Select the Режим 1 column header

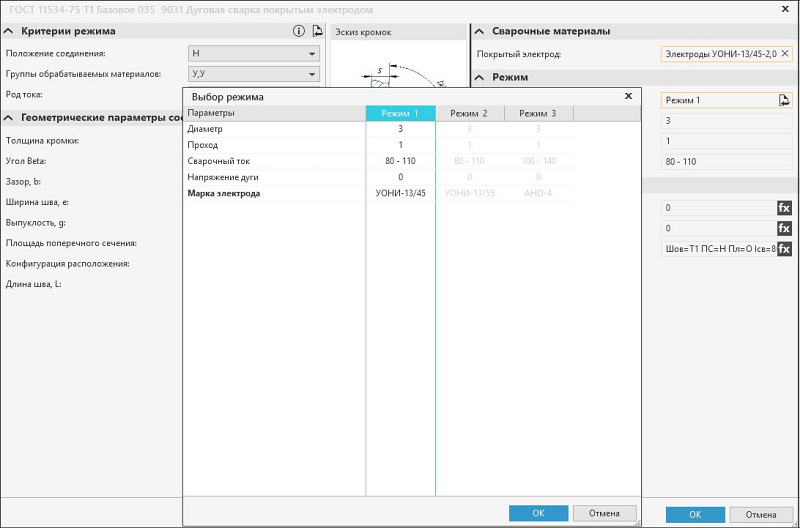pos(400,113)
